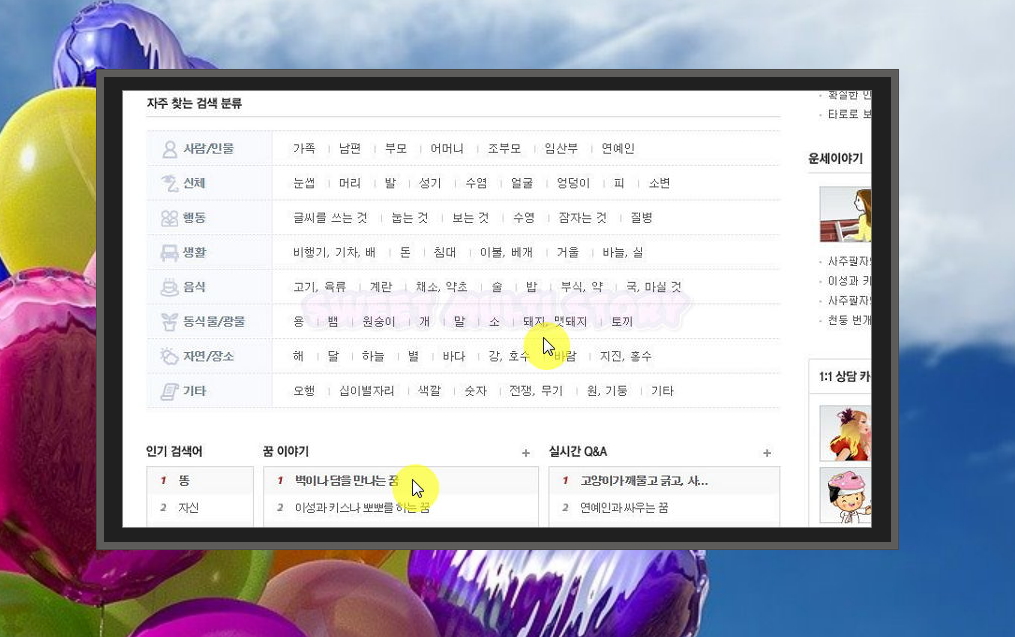
Task: Click the 동식물/광물 category label
Action: [x=214, y=321]
